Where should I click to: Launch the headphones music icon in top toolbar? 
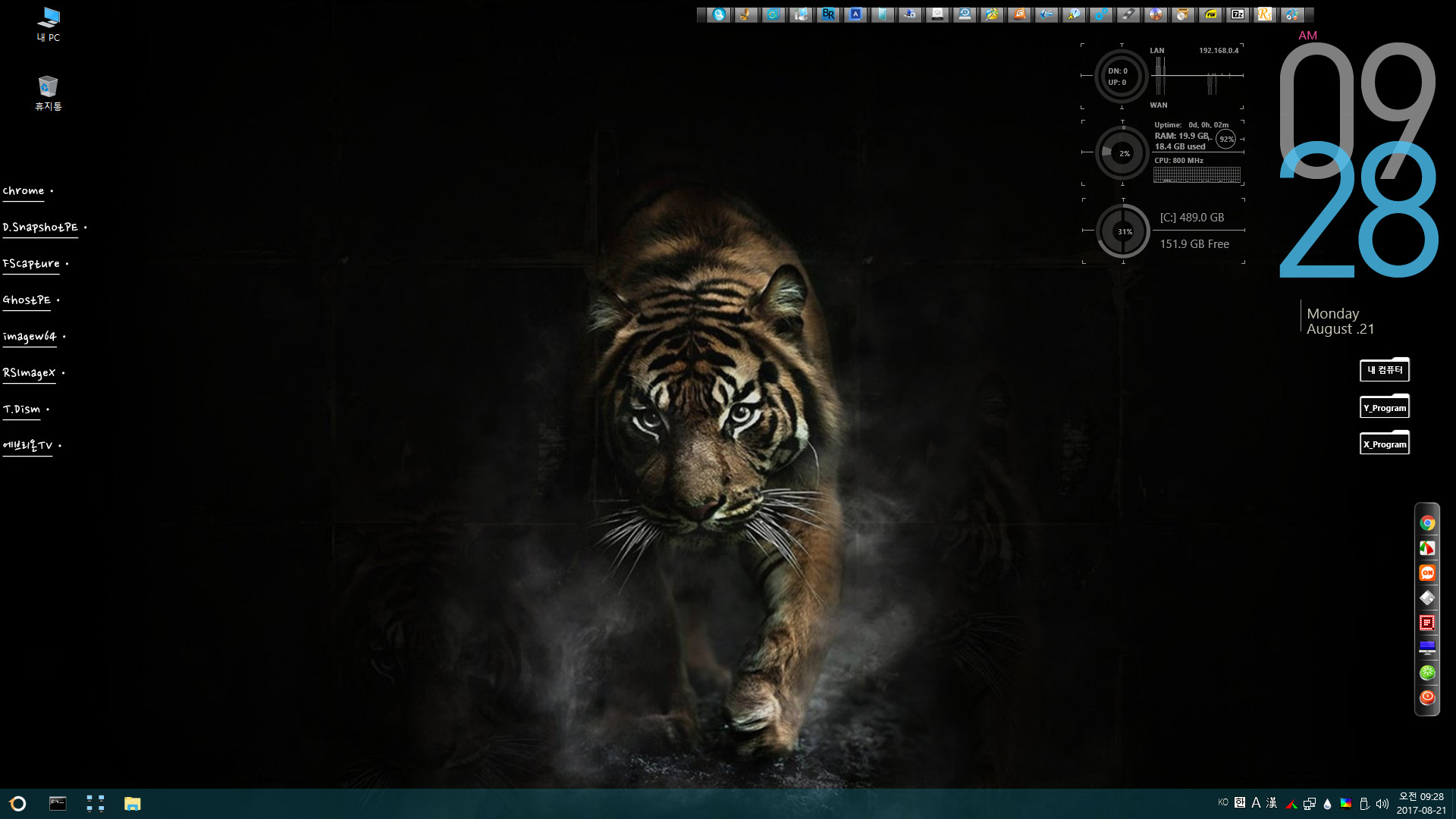(1292, 14)
